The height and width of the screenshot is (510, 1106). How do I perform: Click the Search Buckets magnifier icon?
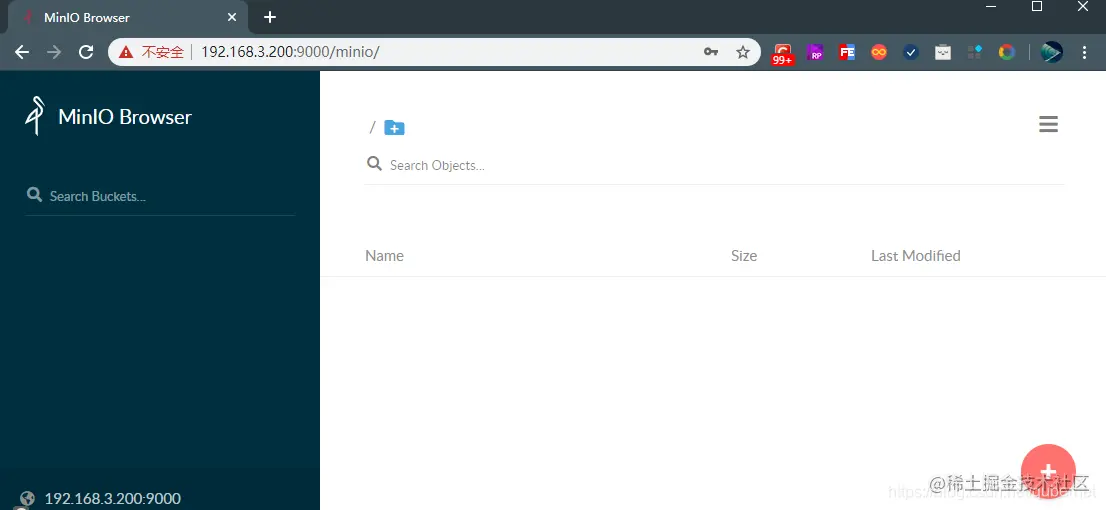point(34,194)
